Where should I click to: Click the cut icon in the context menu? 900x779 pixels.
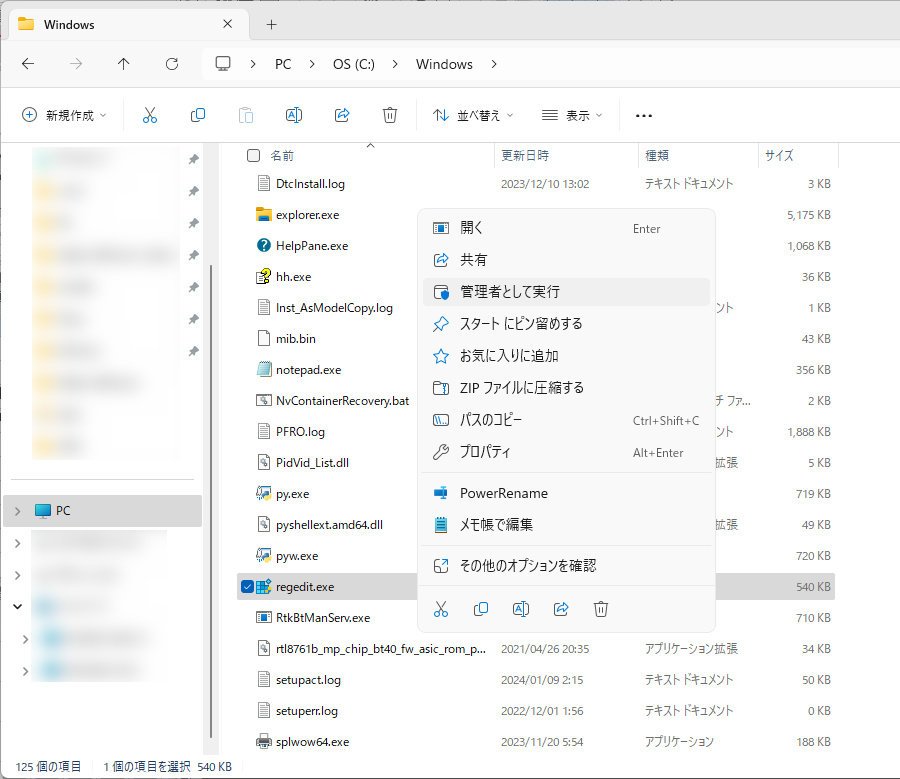441,609
